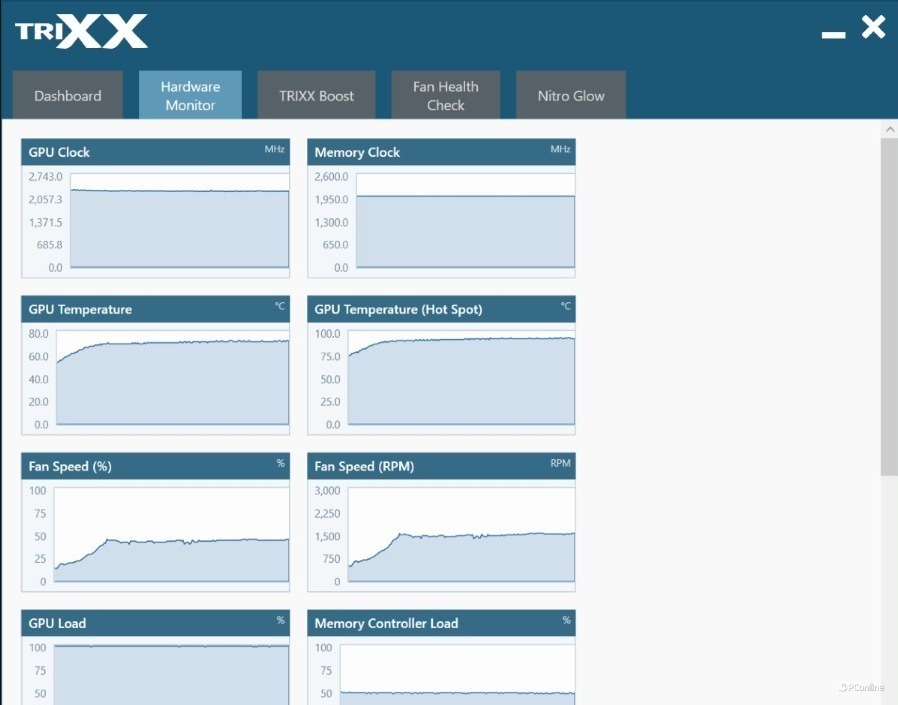Click the 2,057.3 GPU Clock axis value
Viewport: 898px width, 705px height.
(x=45, y=199)
